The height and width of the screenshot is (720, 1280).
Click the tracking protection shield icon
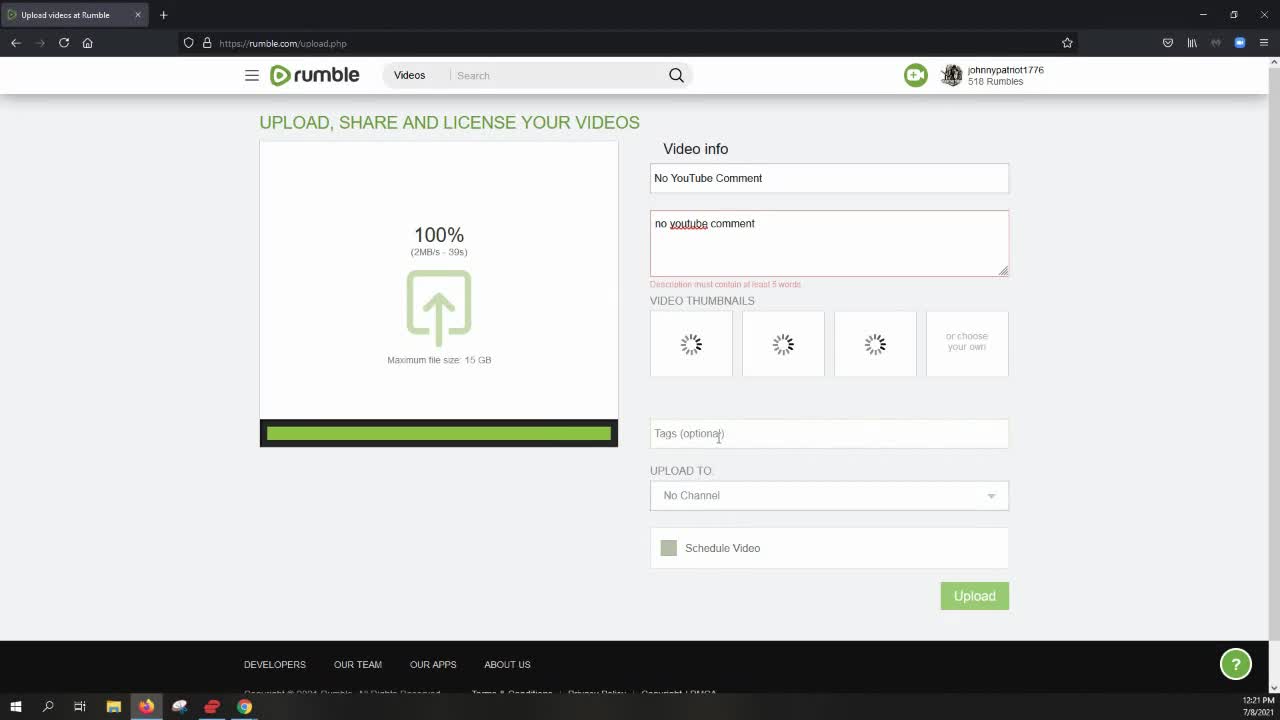coord(188,43)
